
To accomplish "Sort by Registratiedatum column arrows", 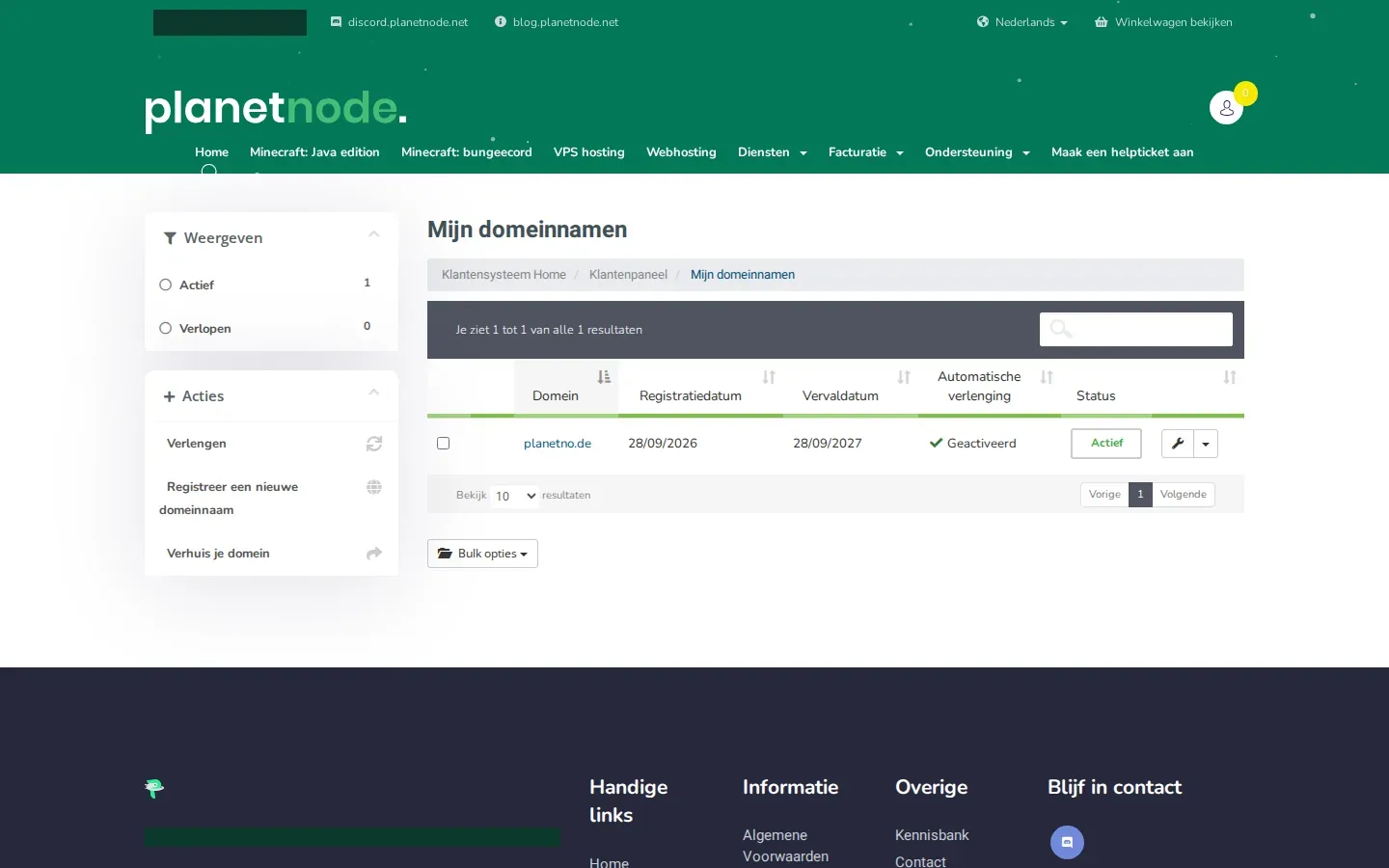I will pos(769,377).
